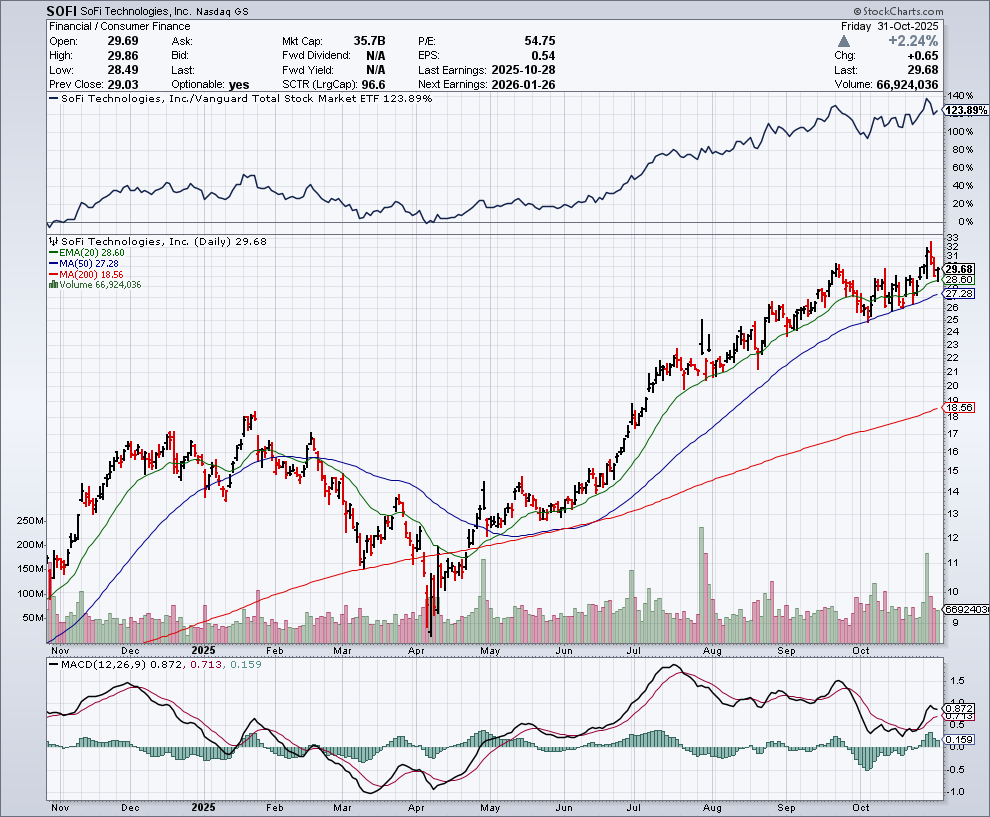The image size is (990, 817).
Task: Click the 27.28 MA(50) axis tag
Action: (x=958, y=294)
